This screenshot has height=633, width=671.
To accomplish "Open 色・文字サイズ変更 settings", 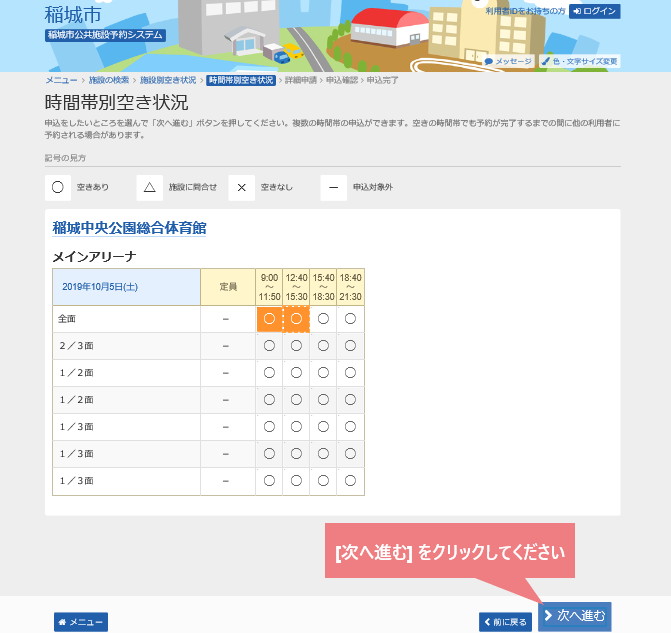I will click(579, 61).
